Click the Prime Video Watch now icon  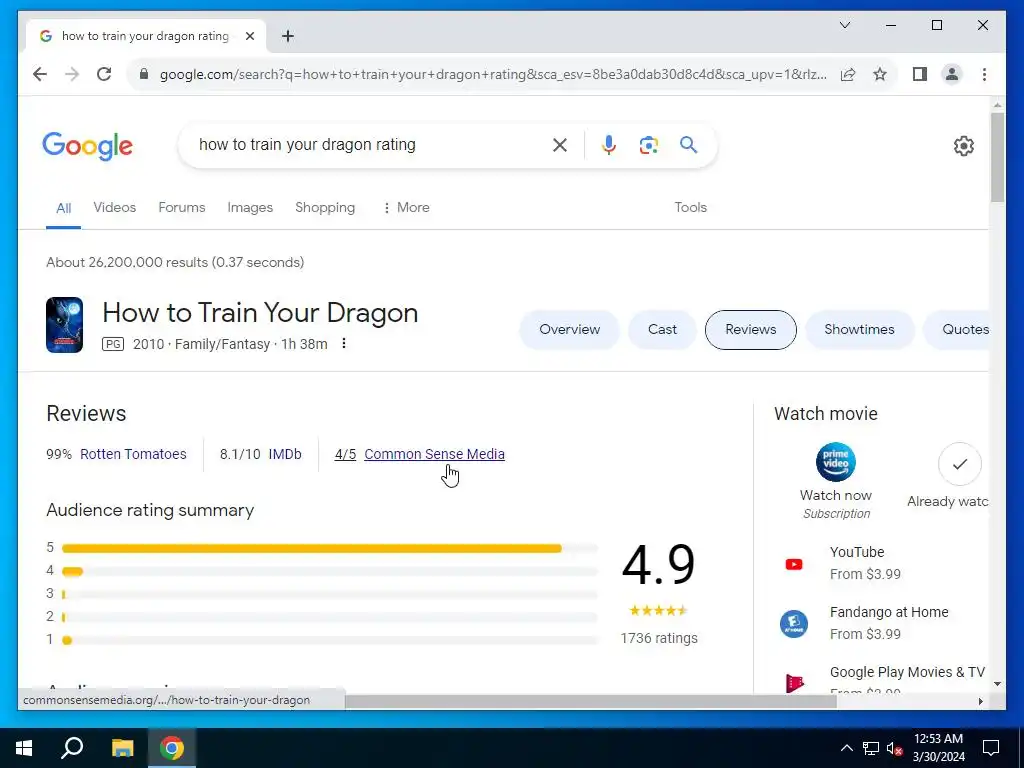click(x=836, y=462)
